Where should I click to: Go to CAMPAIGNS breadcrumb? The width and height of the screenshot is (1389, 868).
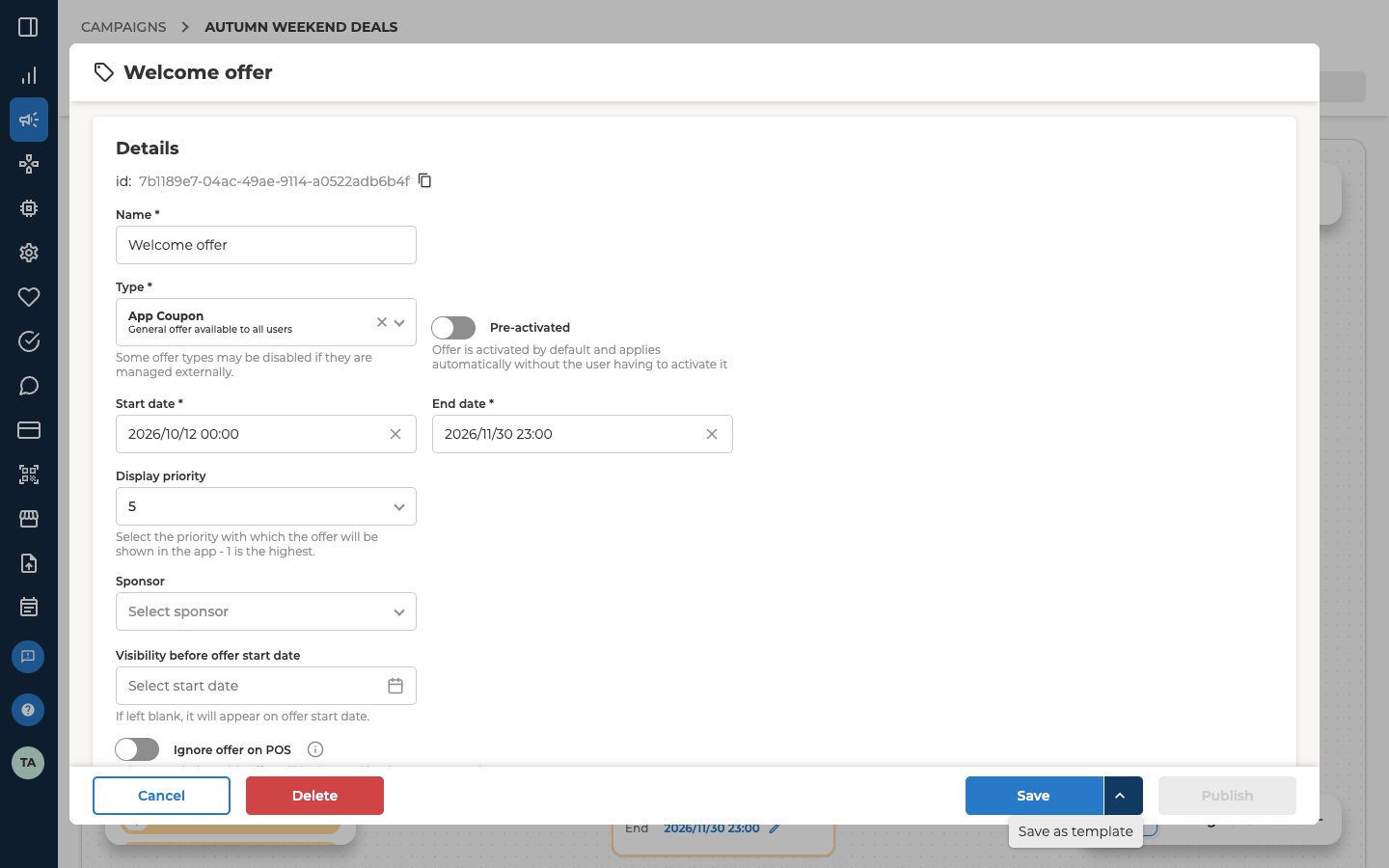pyautogui.click(x=123, y=27)
